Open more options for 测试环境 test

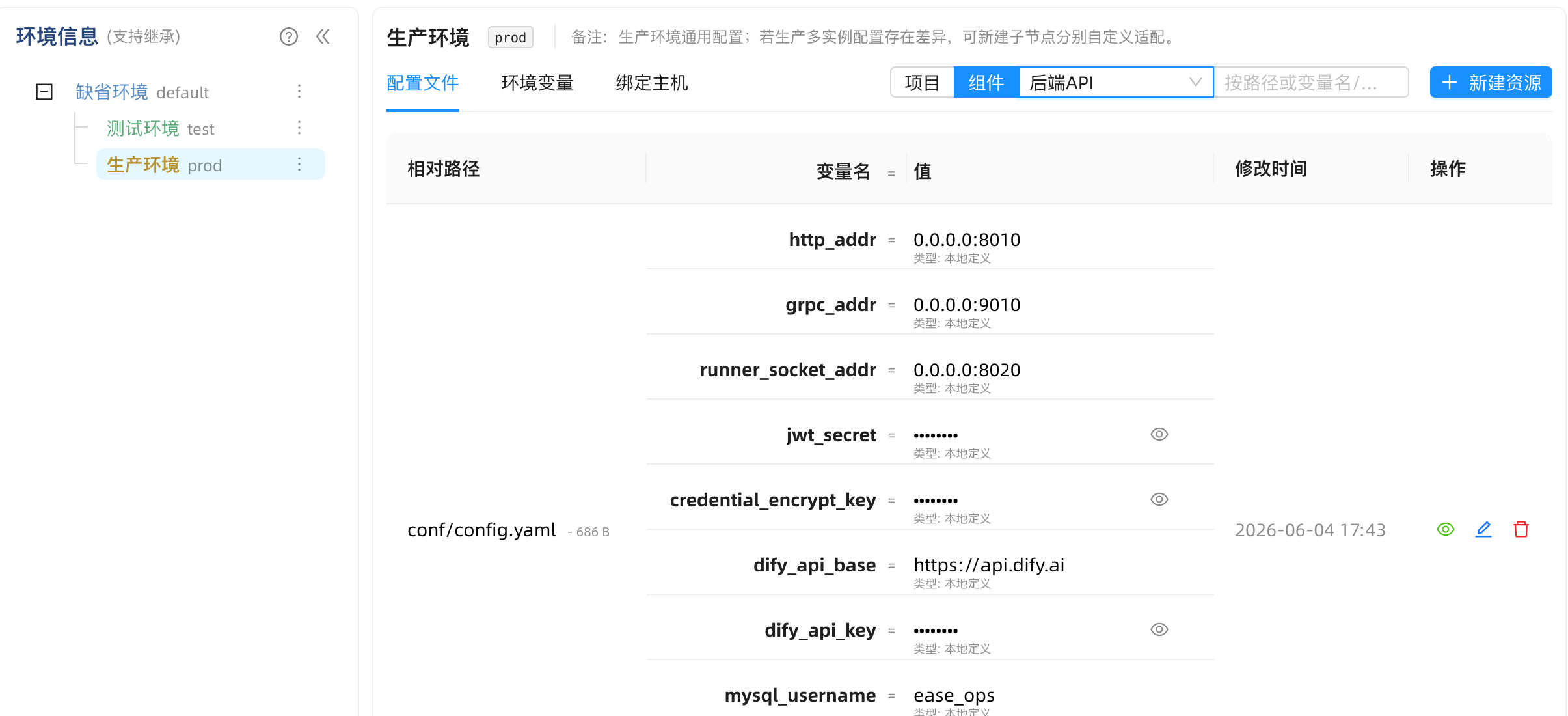[299, 128]
